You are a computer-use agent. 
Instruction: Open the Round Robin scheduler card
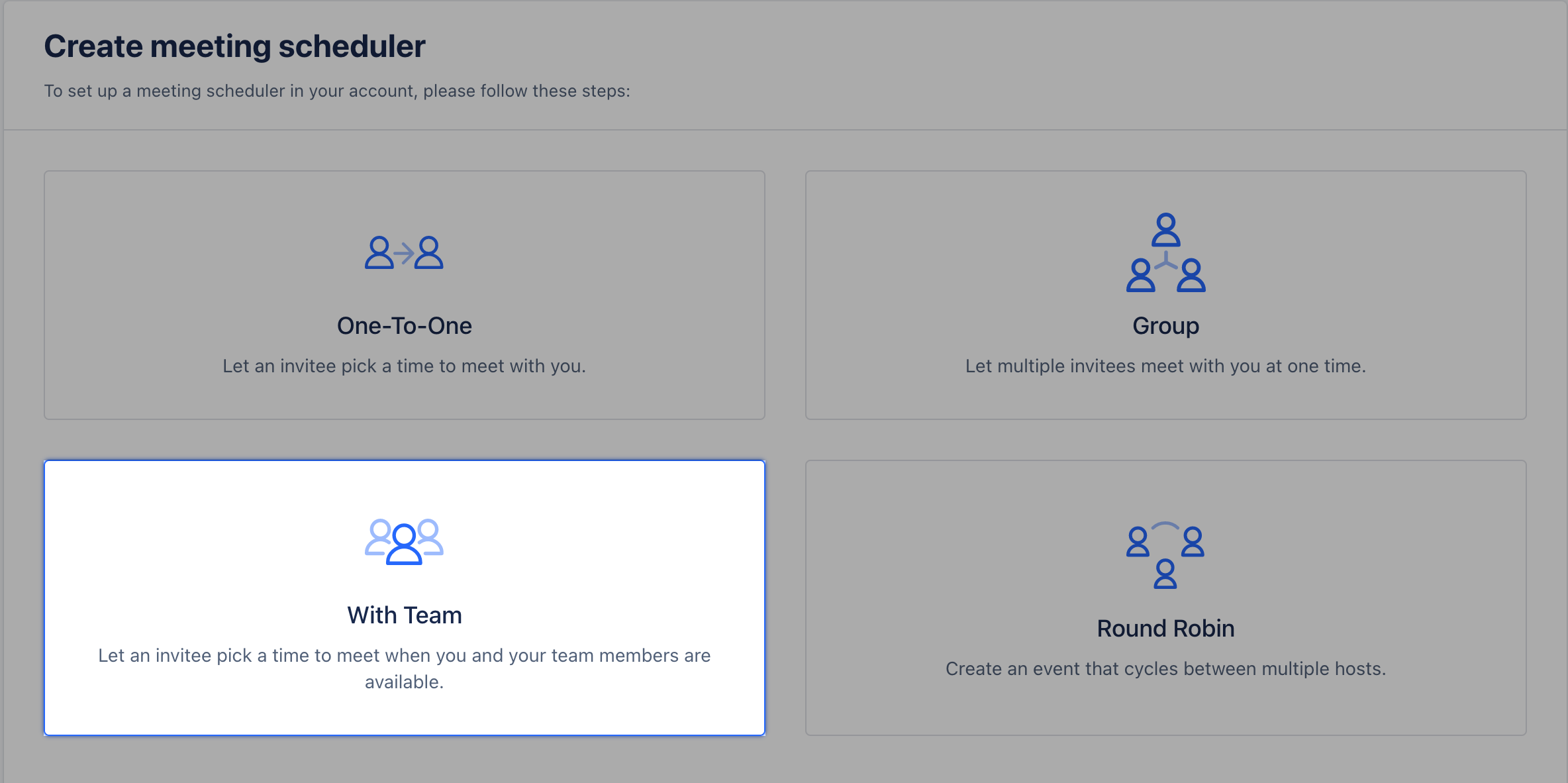pos(1165,598)
